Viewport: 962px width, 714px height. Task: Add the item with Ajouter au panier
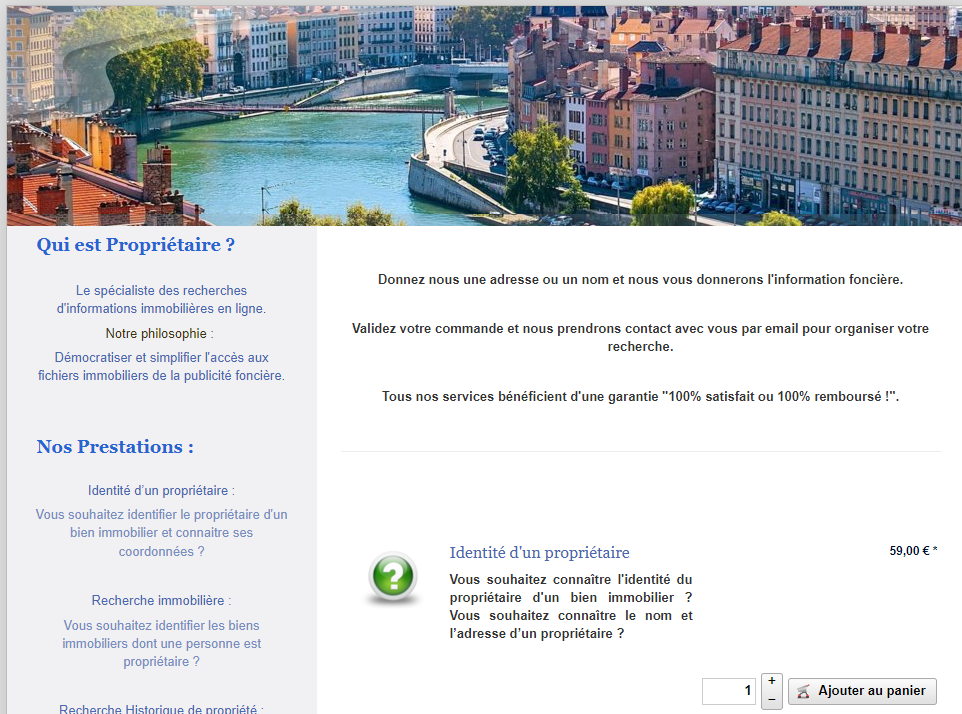click(862, 691)
